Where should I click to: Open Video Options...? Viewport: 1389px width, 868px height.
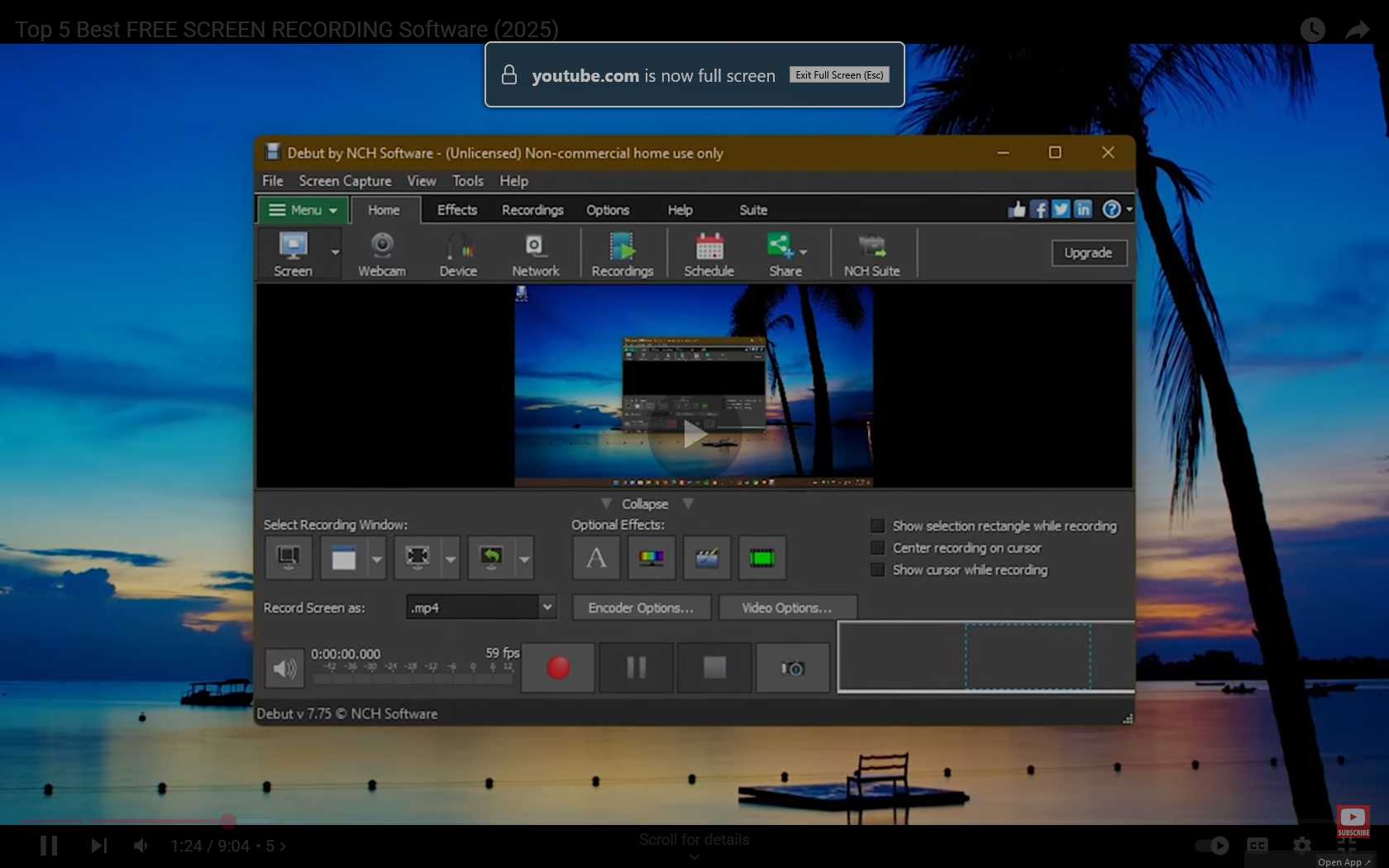[787, 608]
